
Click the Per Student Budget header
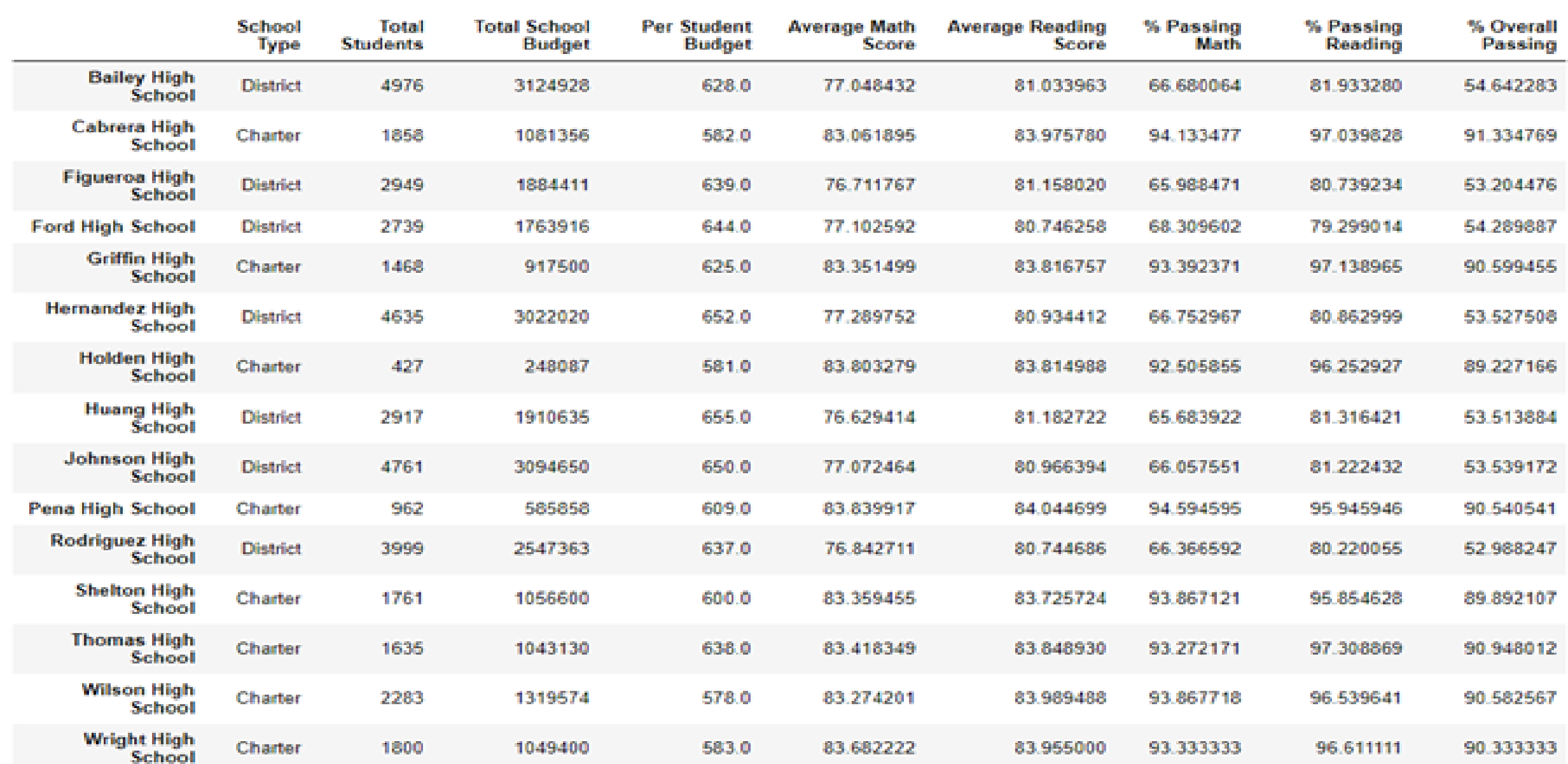pyautogui.click(x=696, y=35)
